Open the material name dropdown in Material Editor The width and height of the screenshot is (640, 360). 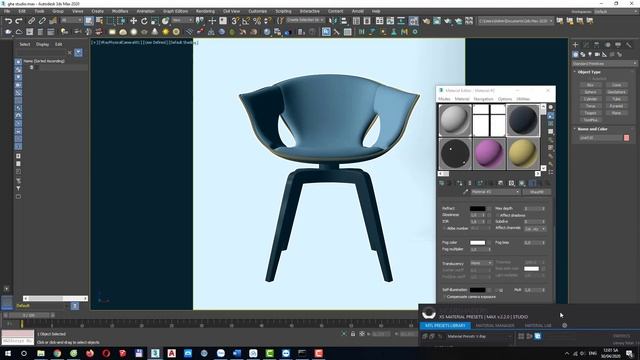(x=495, y=192)
